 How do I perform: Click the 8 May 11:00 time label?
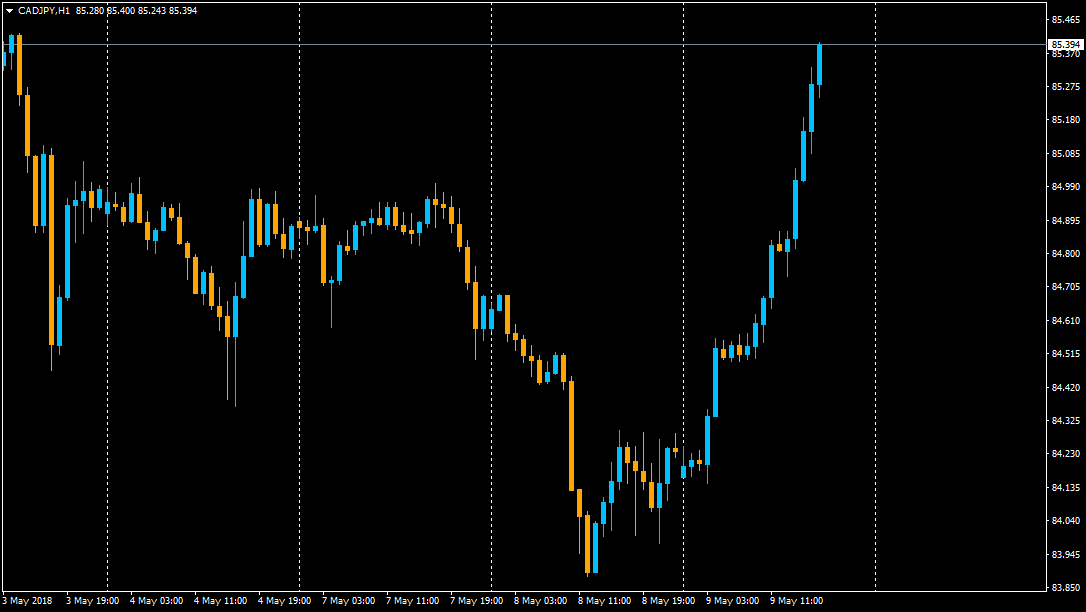tap(604, 601)
